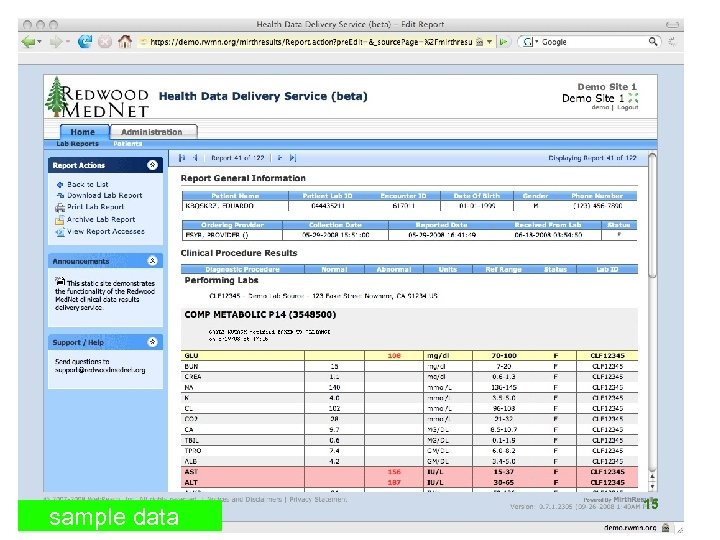The image size is (720, 540).
Task: Switch to the Home tab
Action: coord(84,132)
